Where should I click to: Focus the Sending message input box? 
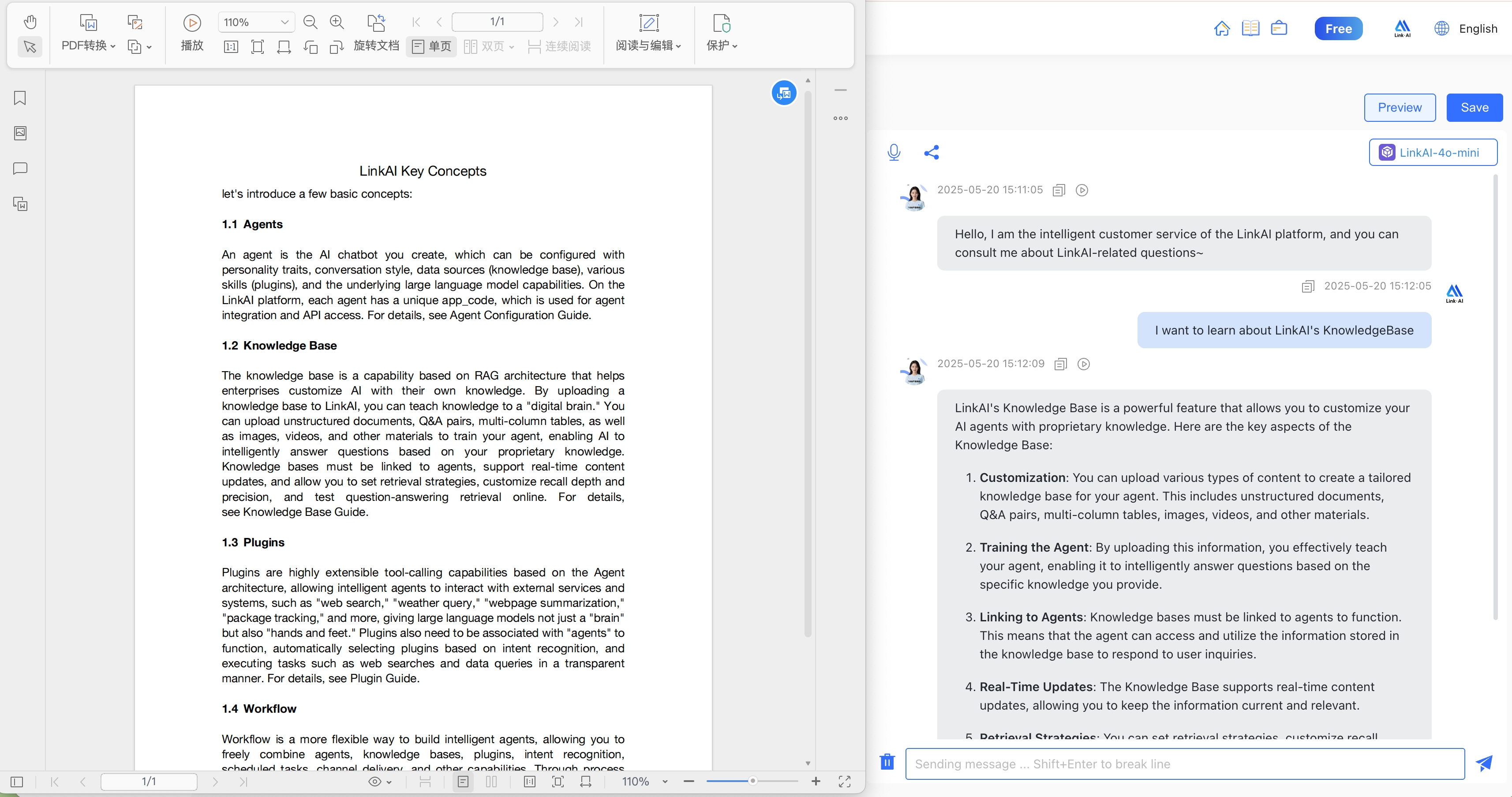pyautogui.click(x=1184, y=763)
